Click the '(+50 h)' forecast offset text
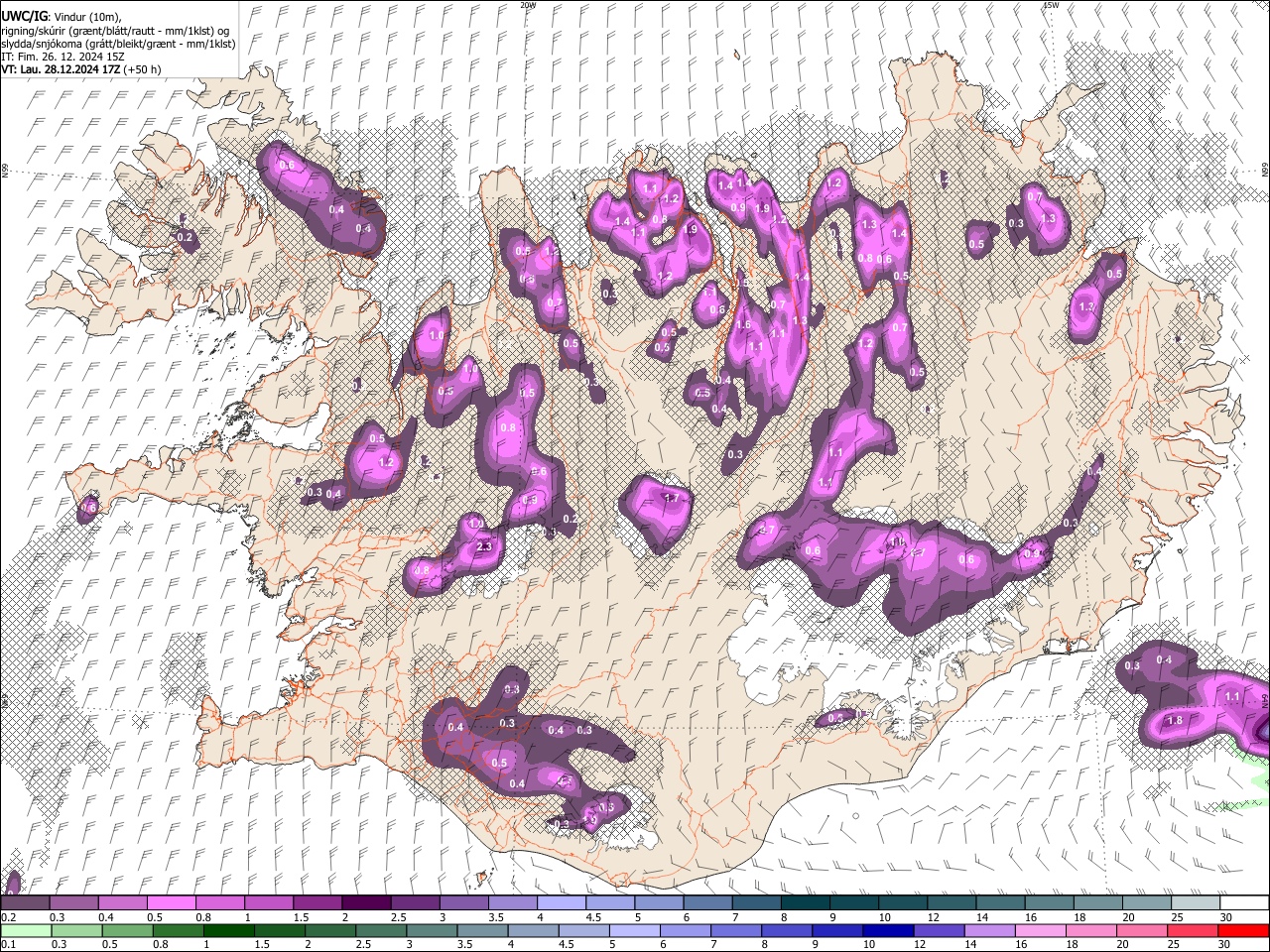Image resolution: width=1270 pixels, height=952 pixels. [143, 69]
